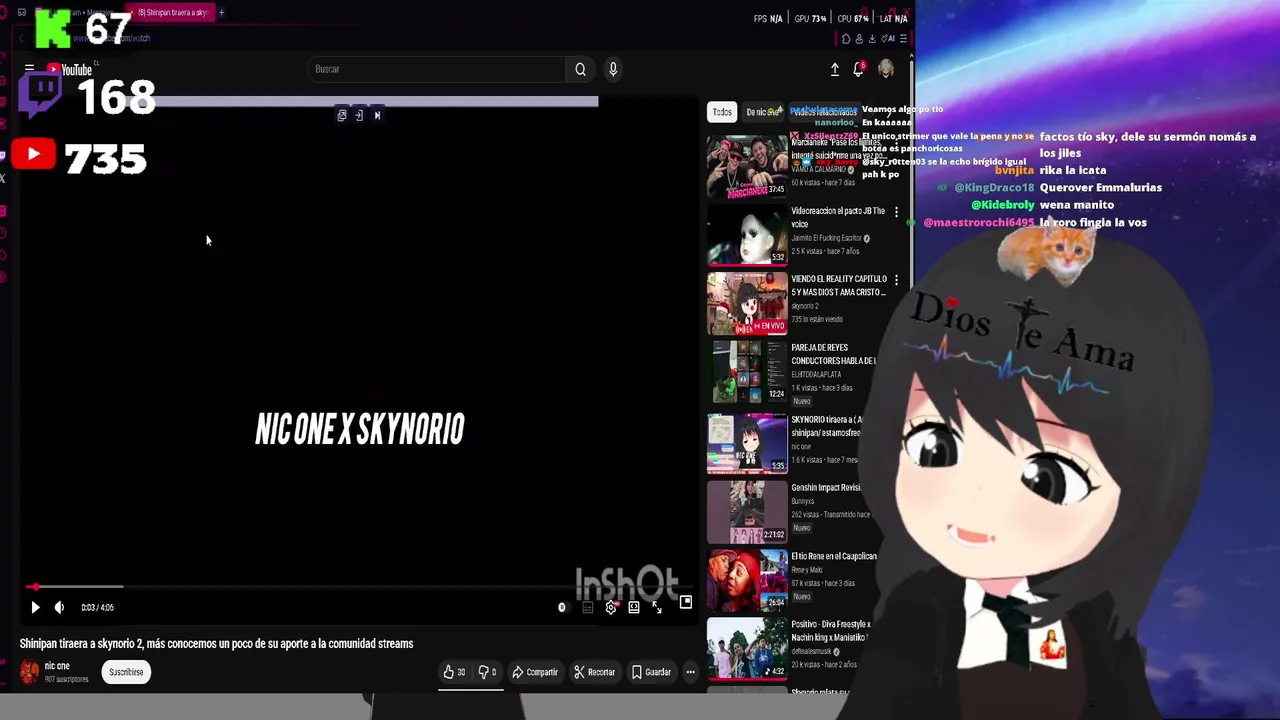Click the Buscar search field
Image resolution: width=1280 pixels, height=720 pixels.
(x=437, y=69)
